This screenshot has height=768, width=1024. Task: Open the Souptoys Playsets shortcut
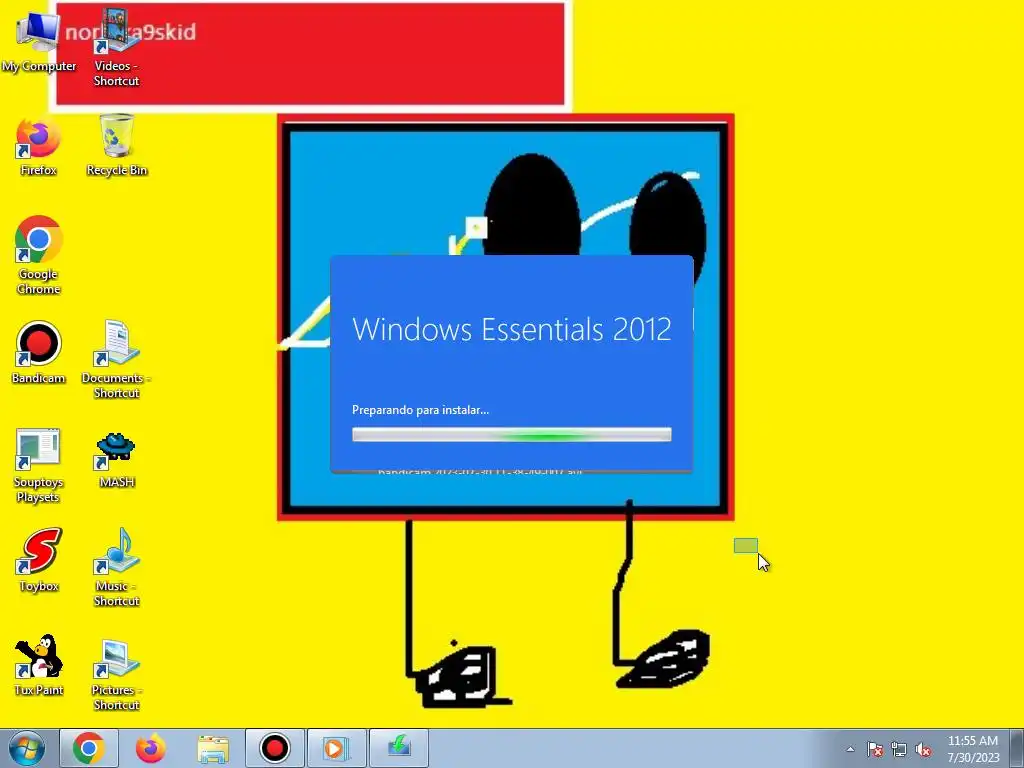coord(39,466)
